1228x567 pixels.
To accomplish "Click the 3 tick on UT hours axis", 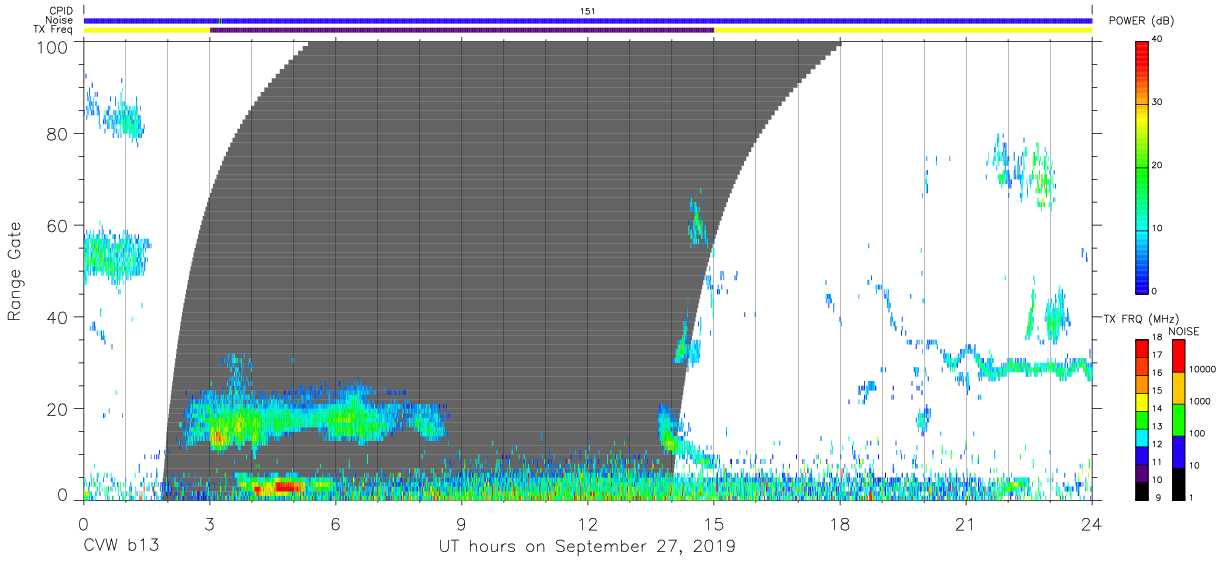I will point(209,523).
